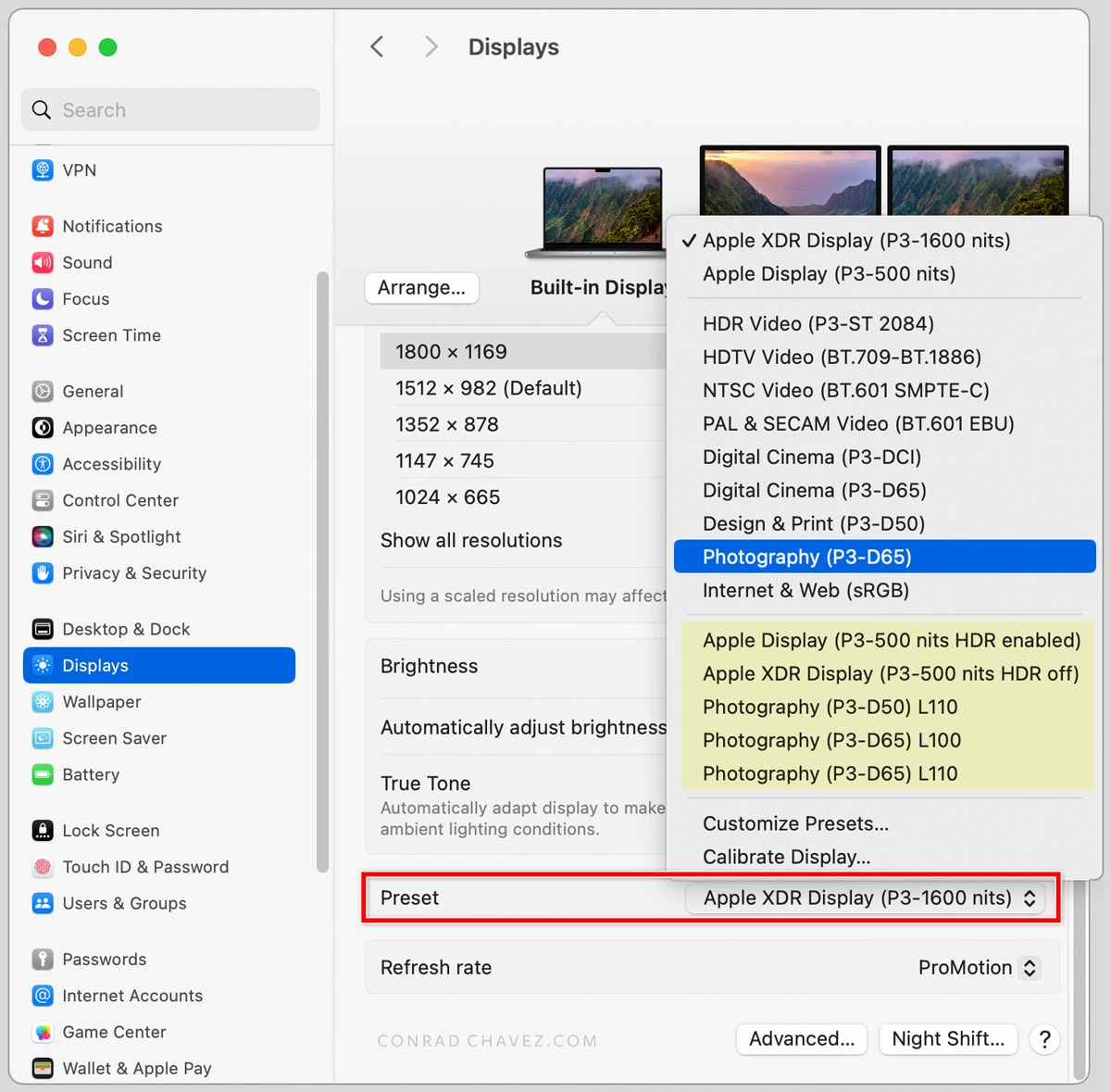Click the Passwords key icon
The height and width of the screenshot is (1092, 1111).
[x=43, y=960]
